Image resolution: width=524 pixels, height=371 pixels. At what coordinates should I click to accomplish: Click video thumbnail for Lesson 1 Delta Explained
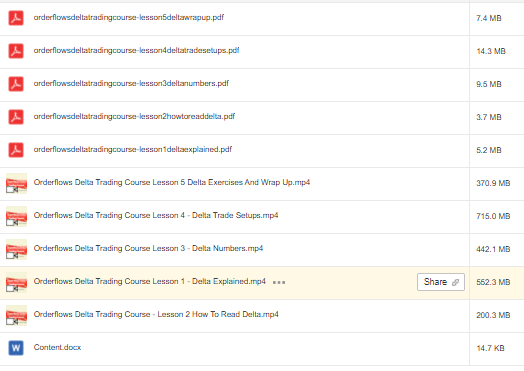point(16,282)
